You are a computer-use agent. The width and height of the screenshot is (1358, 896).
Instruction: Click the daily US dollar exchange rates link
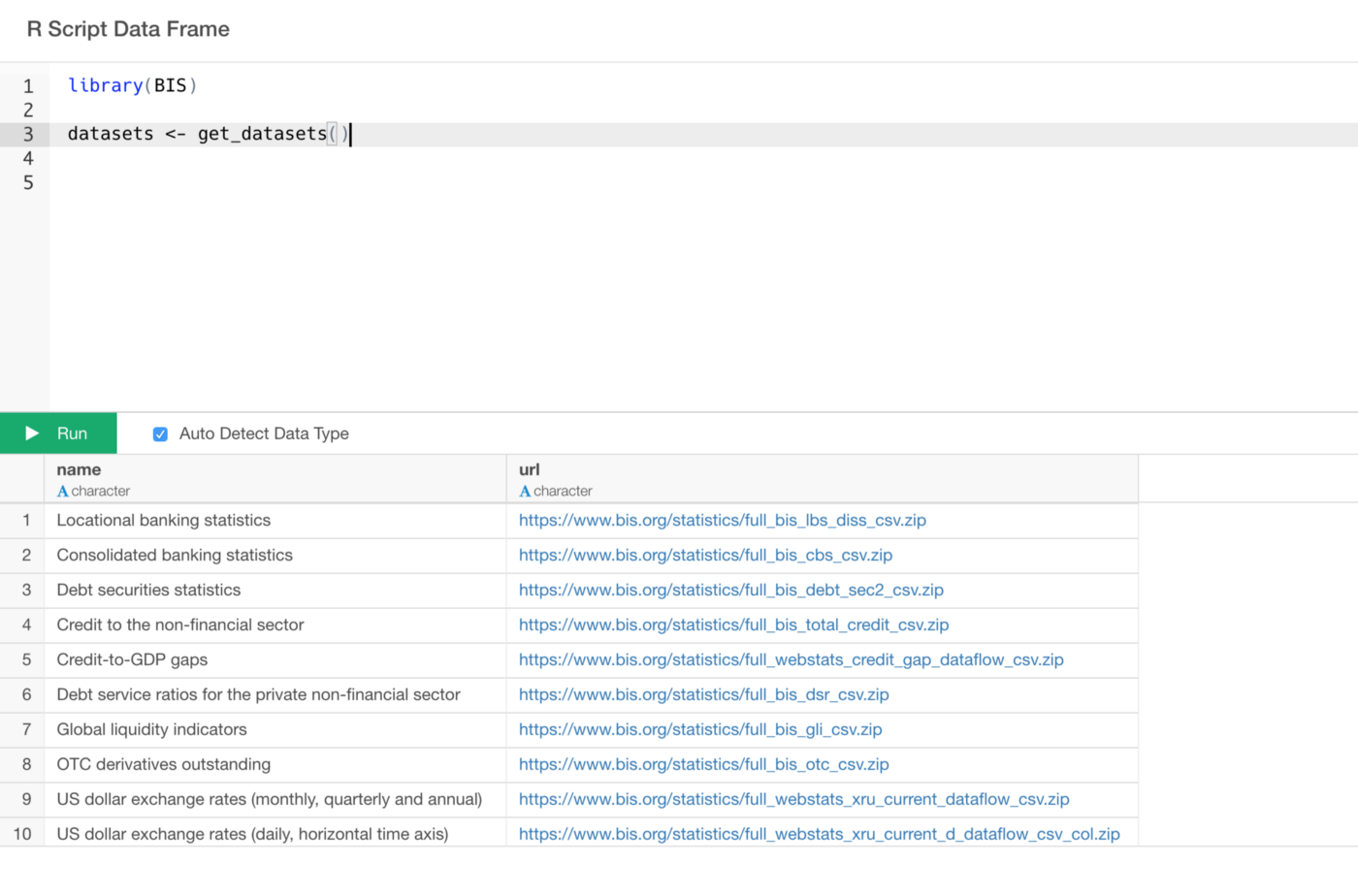click(x=819, y=835)
